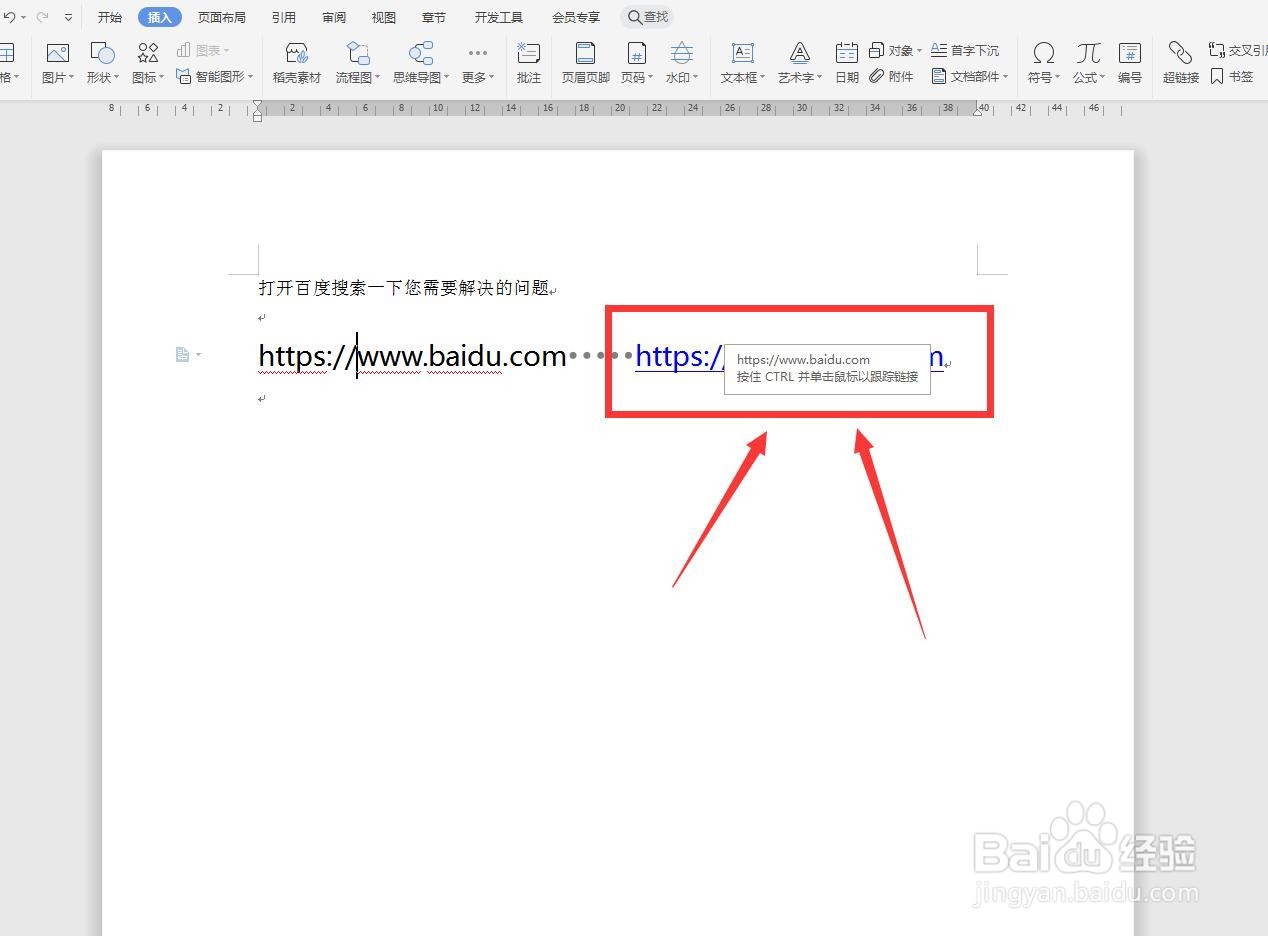Open the 会员专享 tab

pos(576,17)
